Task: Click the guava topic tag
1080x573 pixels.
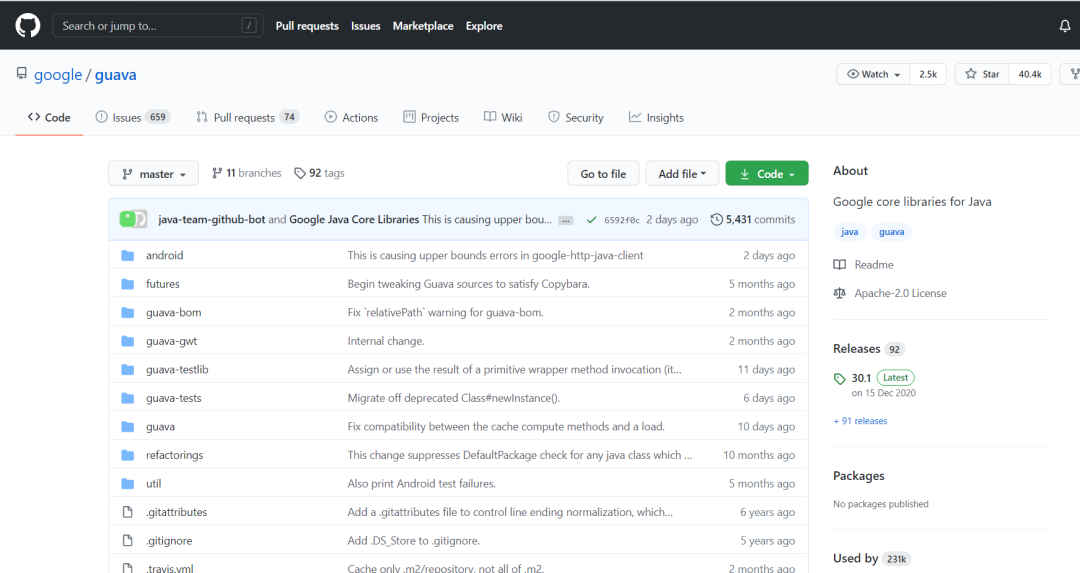Action: (x=891, y=232)
